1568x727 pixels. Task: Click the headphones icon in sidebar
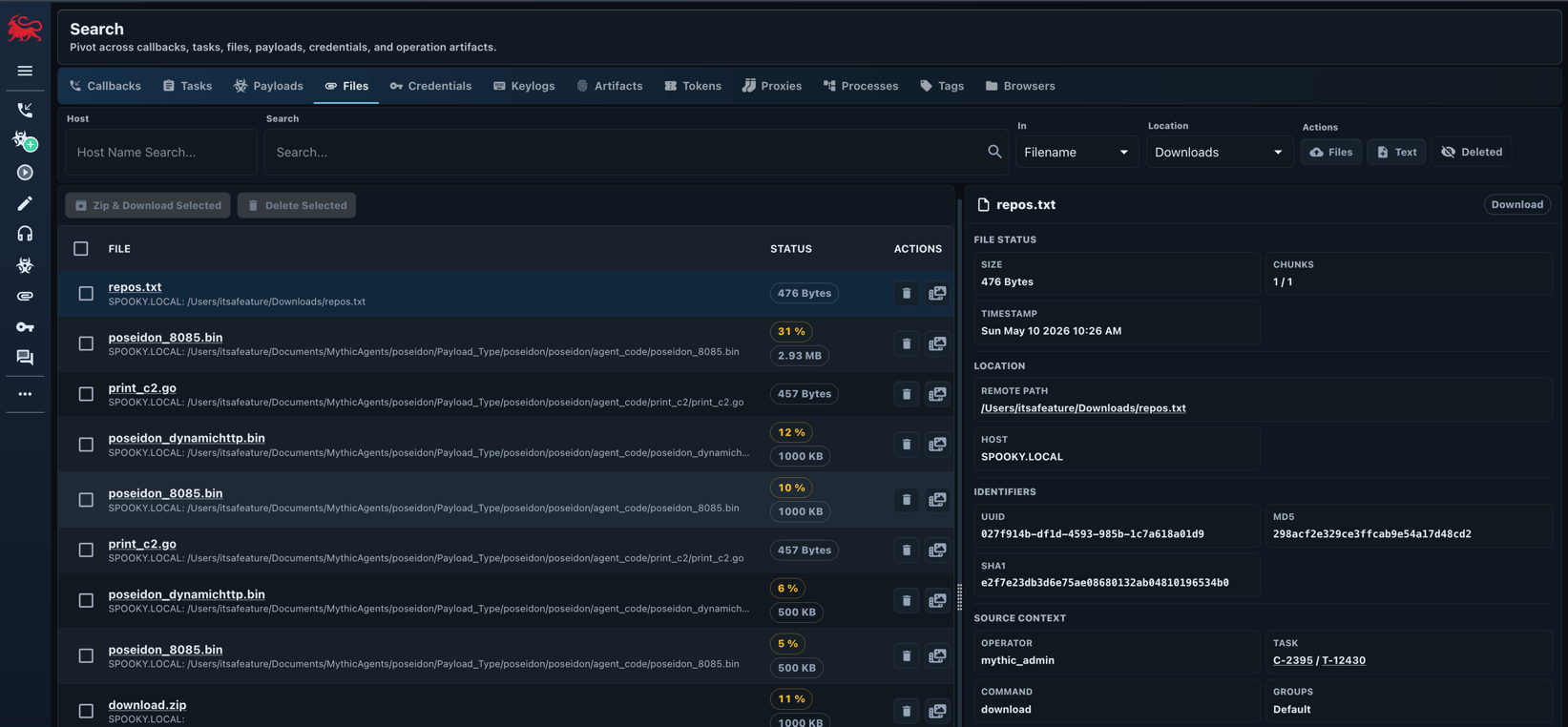pyautogui.click(x=25, y=234)
